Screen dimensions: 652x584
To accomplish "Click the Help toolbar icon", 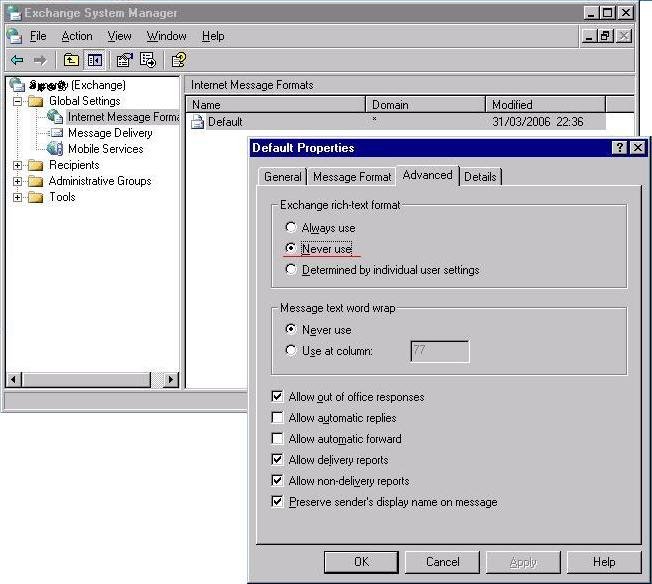I will (x=178, y=60).
